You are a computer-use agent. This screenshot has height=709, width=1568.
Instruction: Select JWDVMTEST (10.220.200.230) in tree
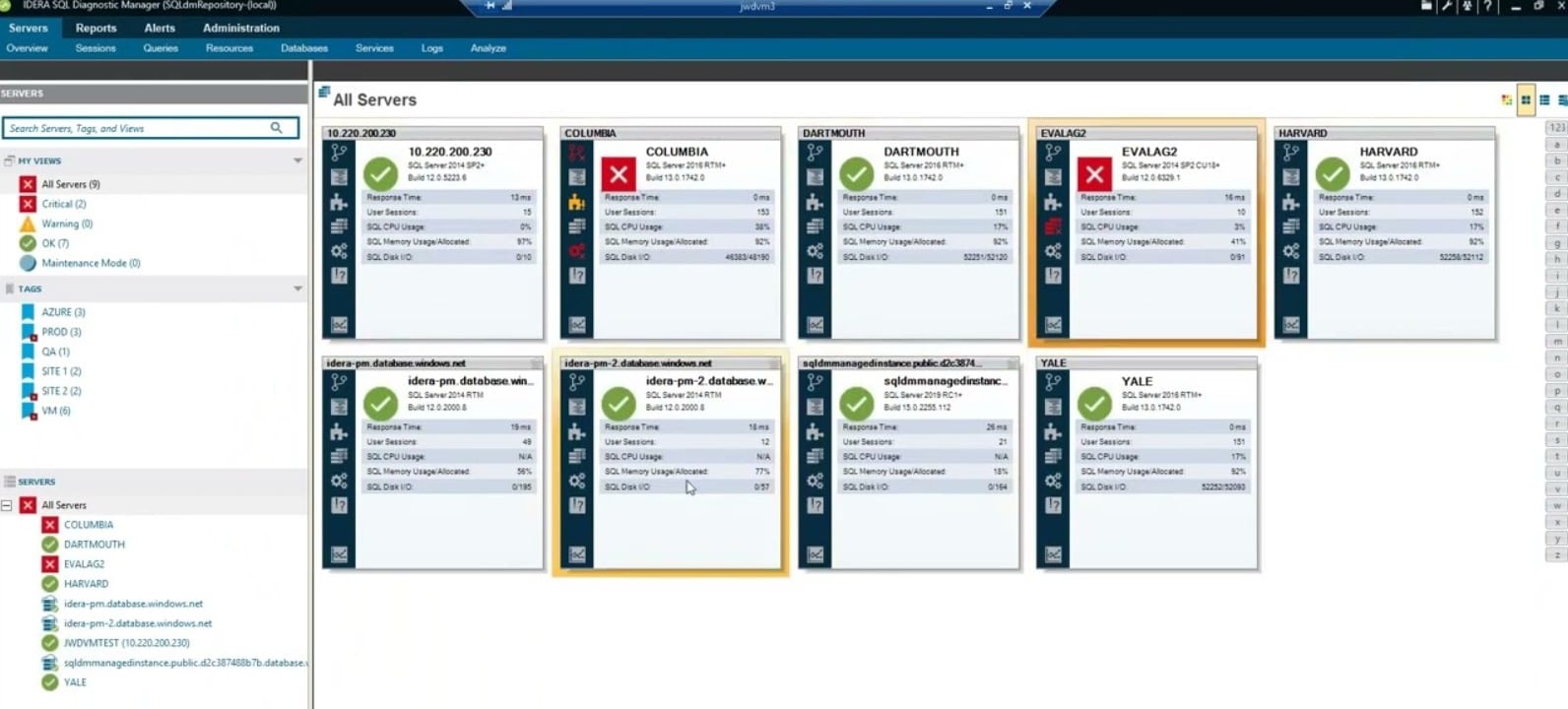coord(126,643)
